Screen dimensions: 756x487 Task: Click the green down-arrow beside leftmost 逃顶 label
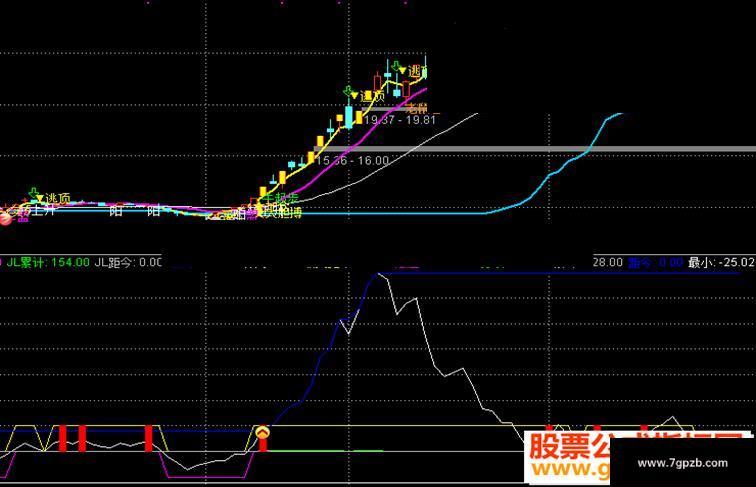[34, 193]
